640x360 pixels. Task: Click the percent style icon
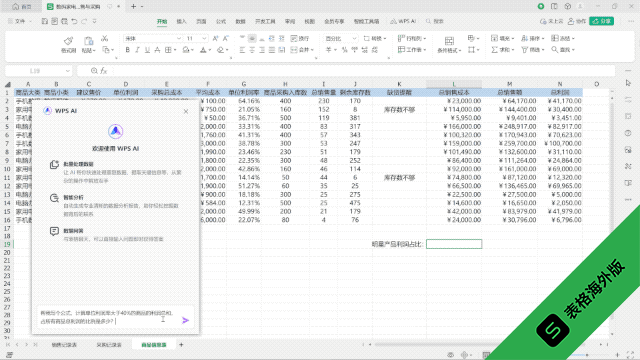(345, 50)
